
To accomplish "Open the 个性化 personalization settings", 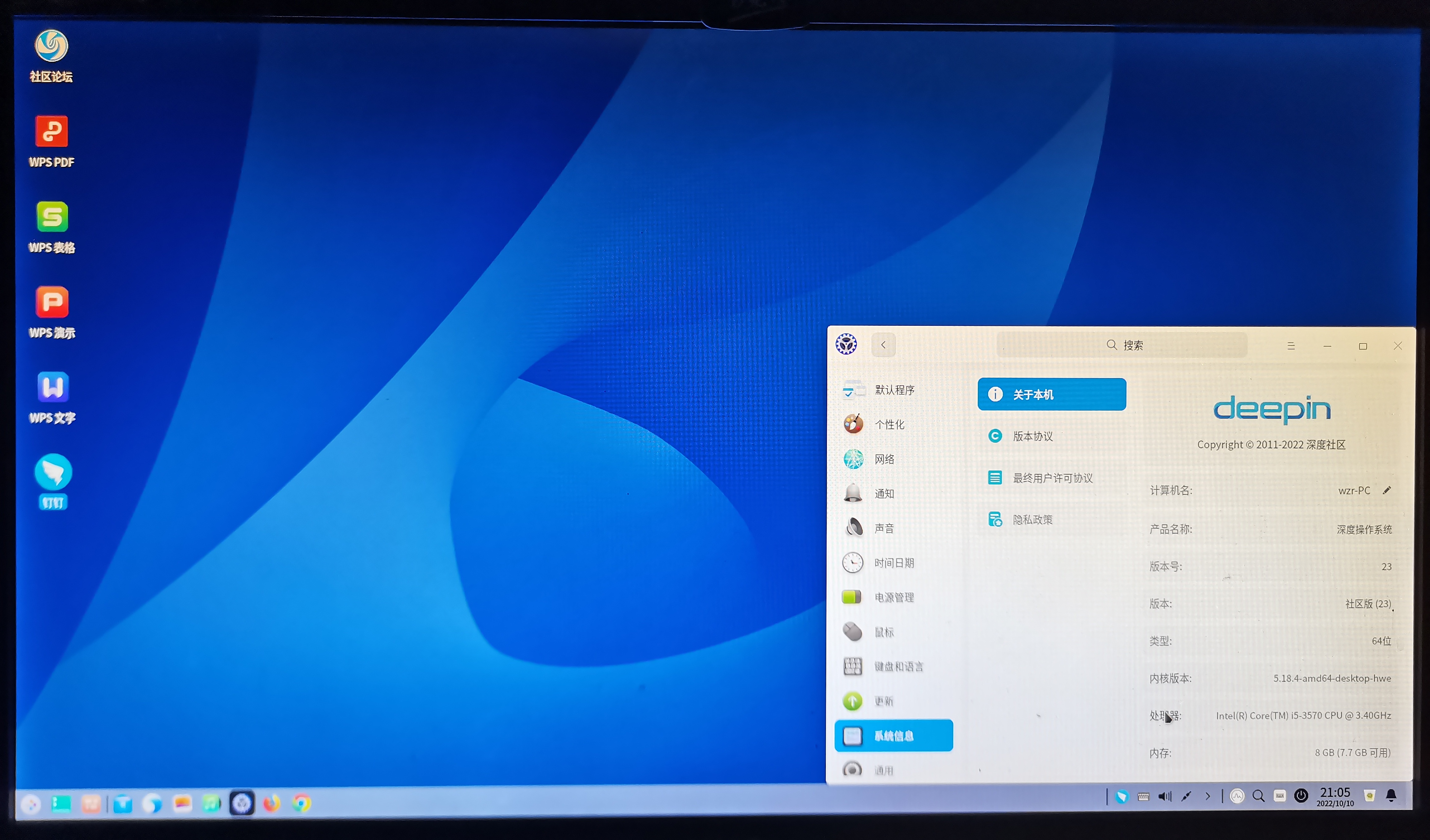I will (889, 424).
